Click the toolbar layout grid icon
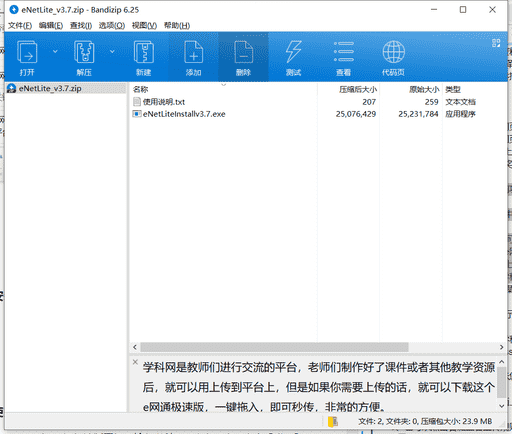The image size is (512, 434). pyautogui.click(x=496, y=43)
